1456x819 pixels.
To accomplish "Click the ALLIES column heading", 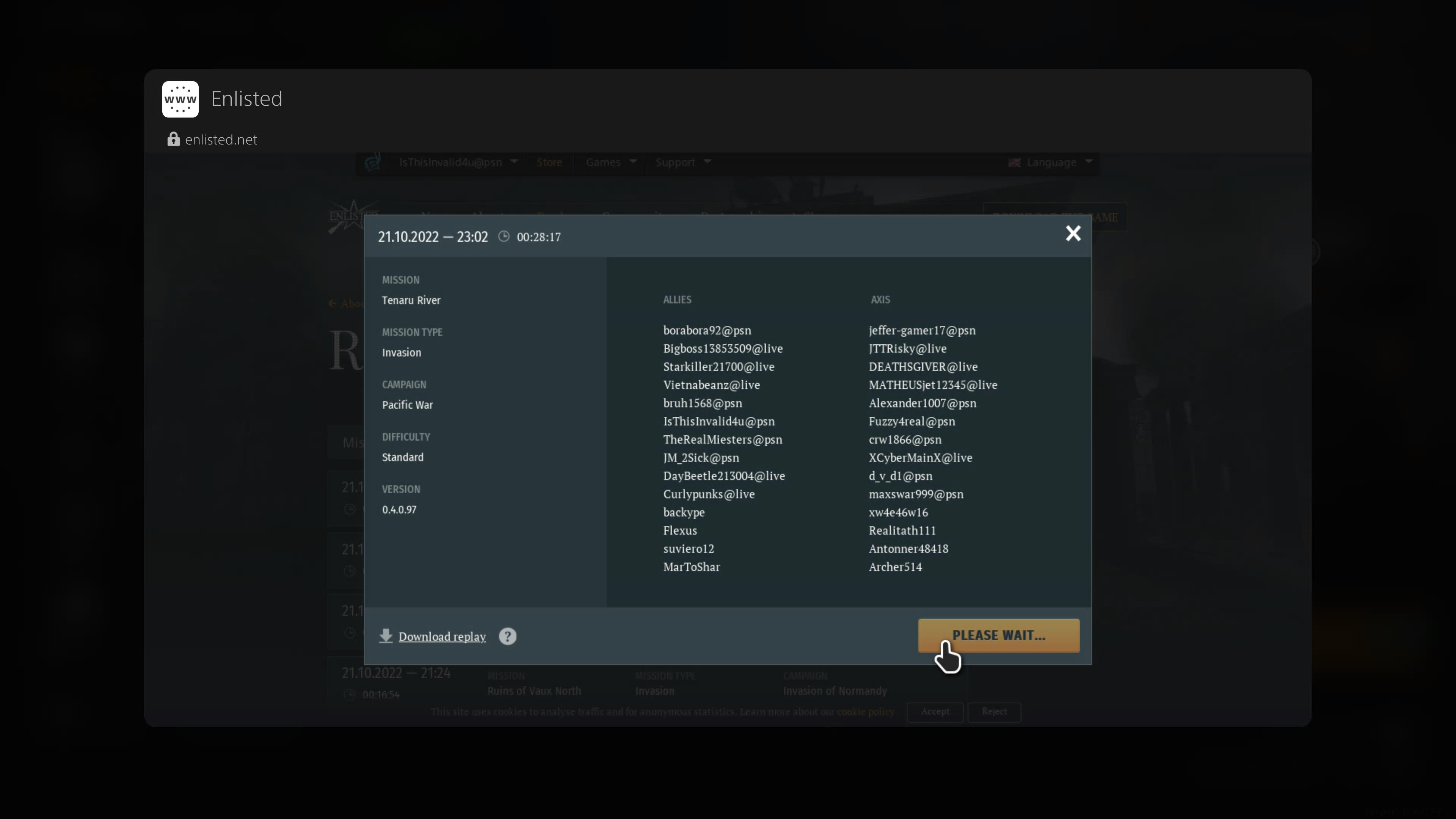I will click(677, 300).
